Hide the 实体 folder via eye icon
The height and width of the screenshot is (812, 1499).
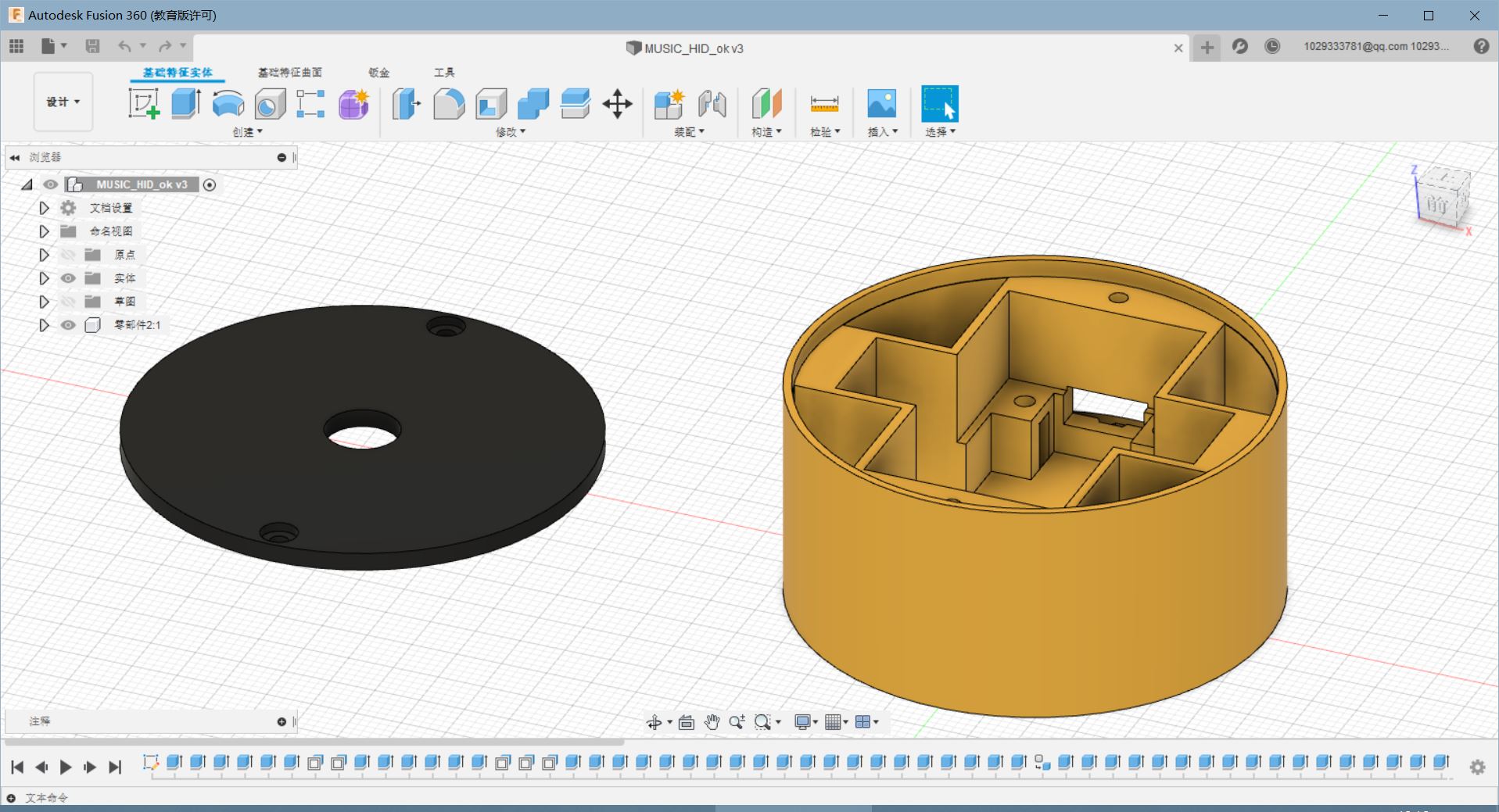pos(68,278)
